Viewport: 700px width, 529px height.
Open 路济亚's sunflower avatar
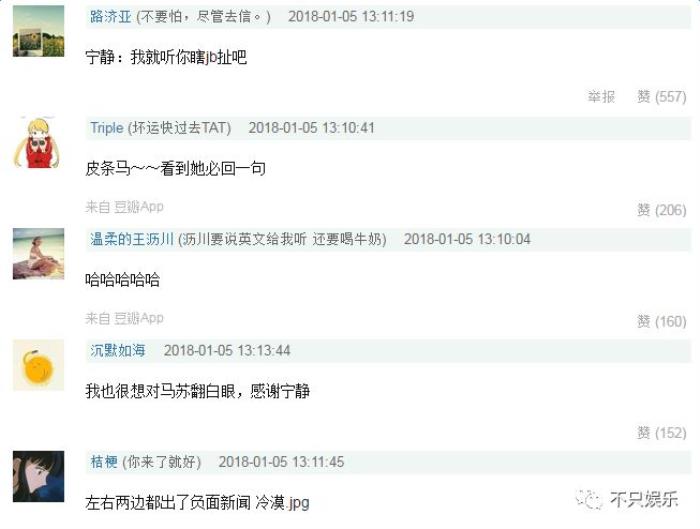(38, 31)
